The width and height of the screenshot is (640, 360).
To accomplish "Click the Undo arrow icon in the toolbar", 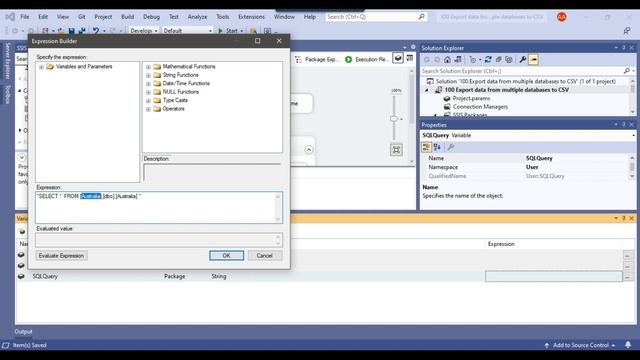I will click(96, 31).
